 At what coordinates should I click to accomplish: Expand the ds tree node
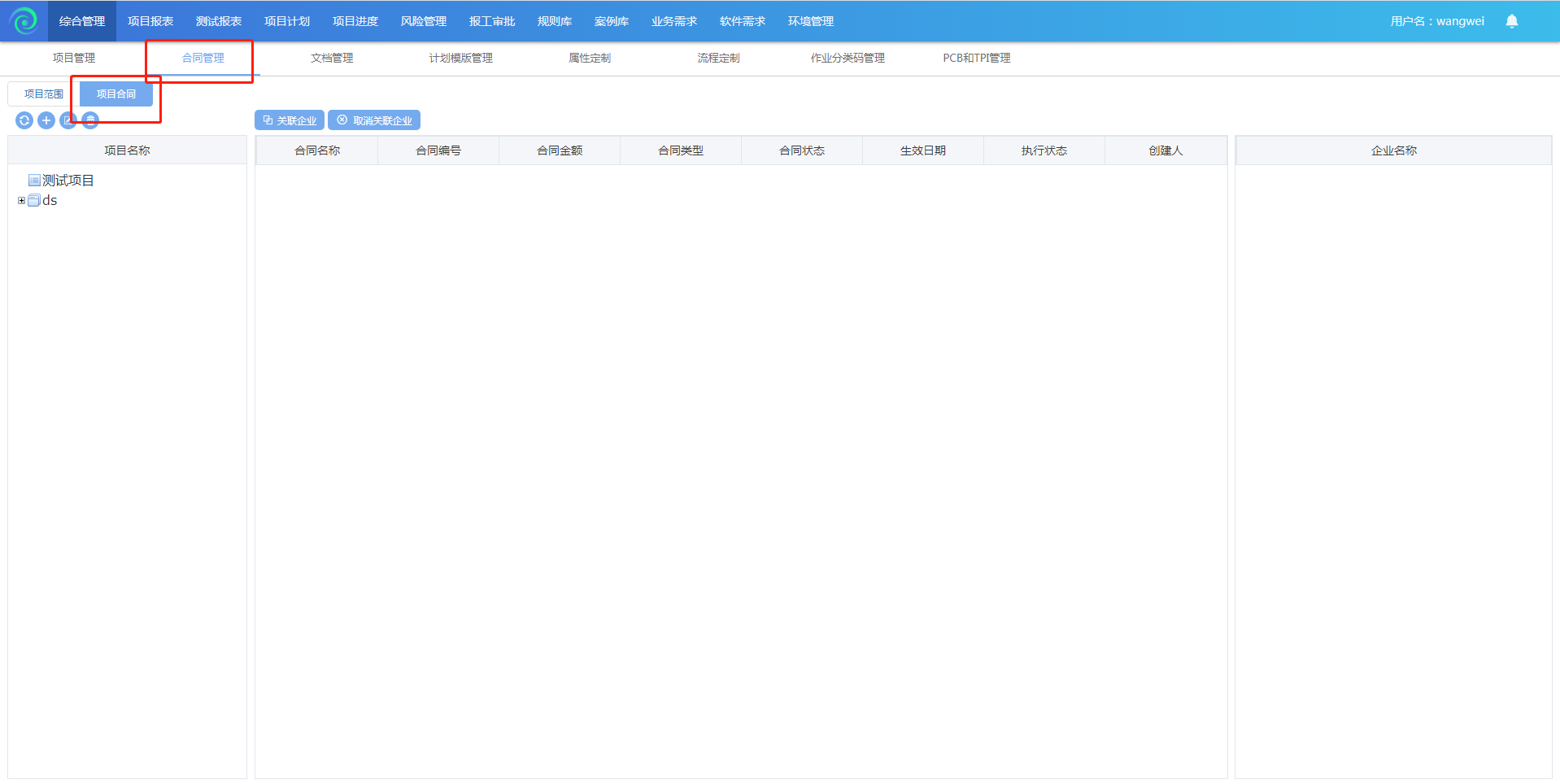pos(21,200)
